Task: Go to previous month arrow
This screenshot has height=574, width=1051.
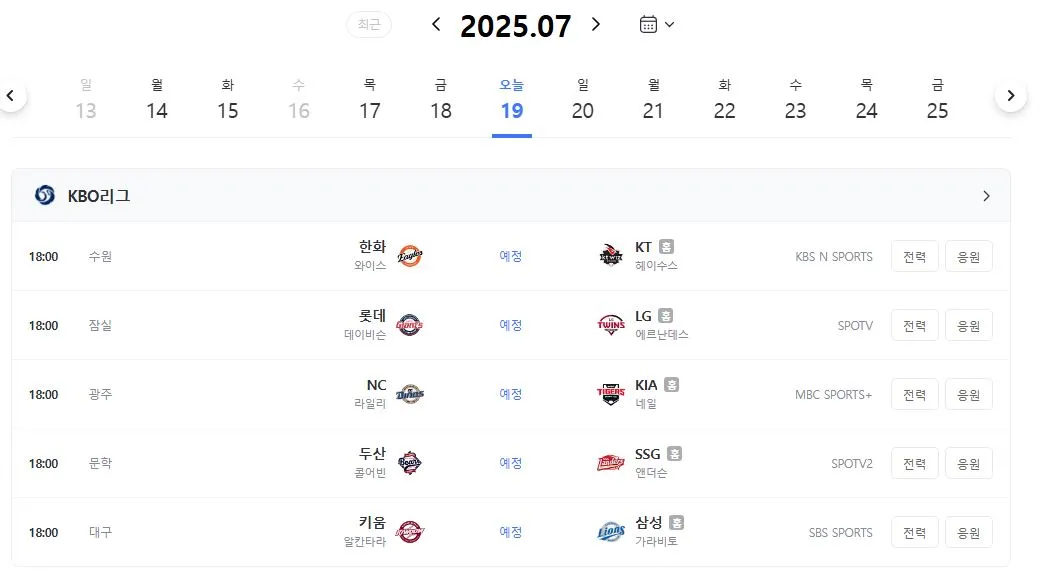Action: pos(436,25)
